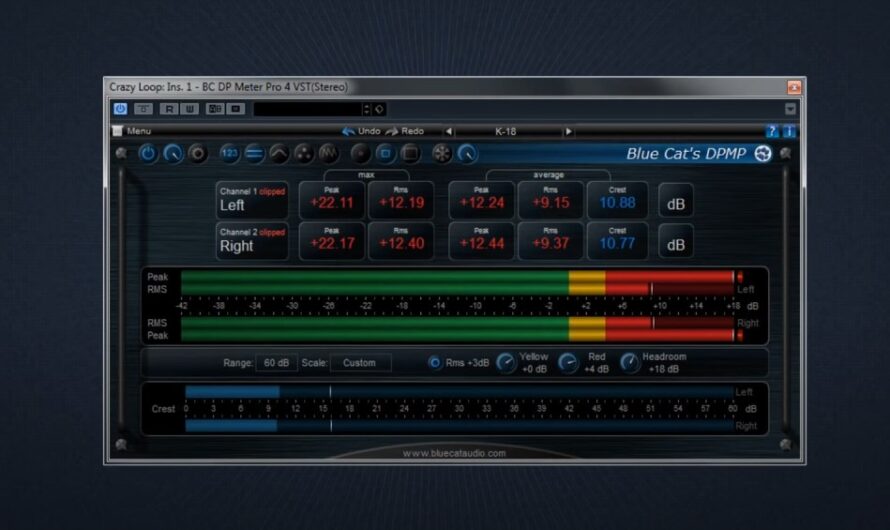This screenshot has height=530, width=890.
Task: Click the A/B compare settings icon
Action: click(x=215, y=108)
